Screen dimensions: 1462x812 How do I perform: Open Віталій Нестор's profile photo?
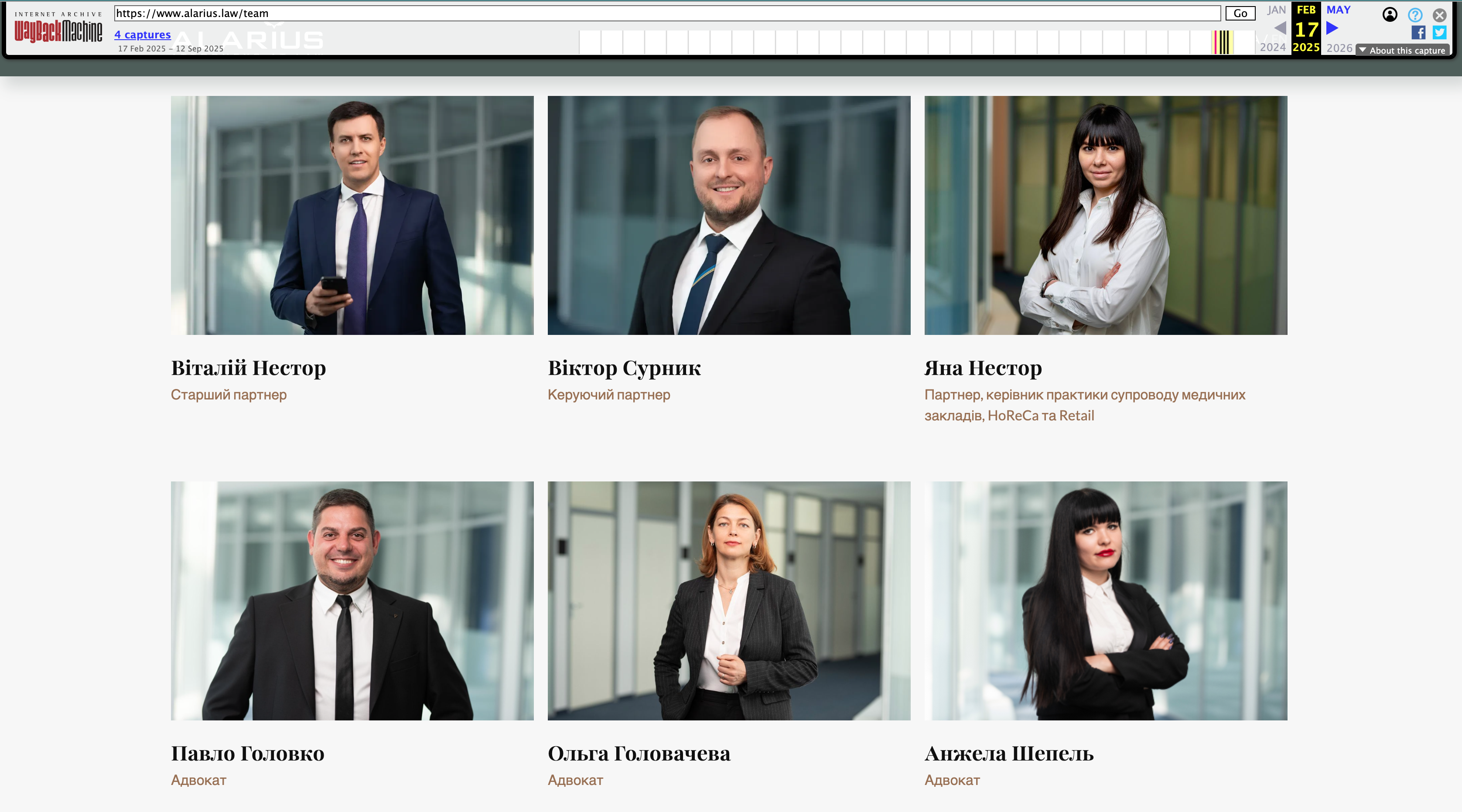click(x=352, y=215)
